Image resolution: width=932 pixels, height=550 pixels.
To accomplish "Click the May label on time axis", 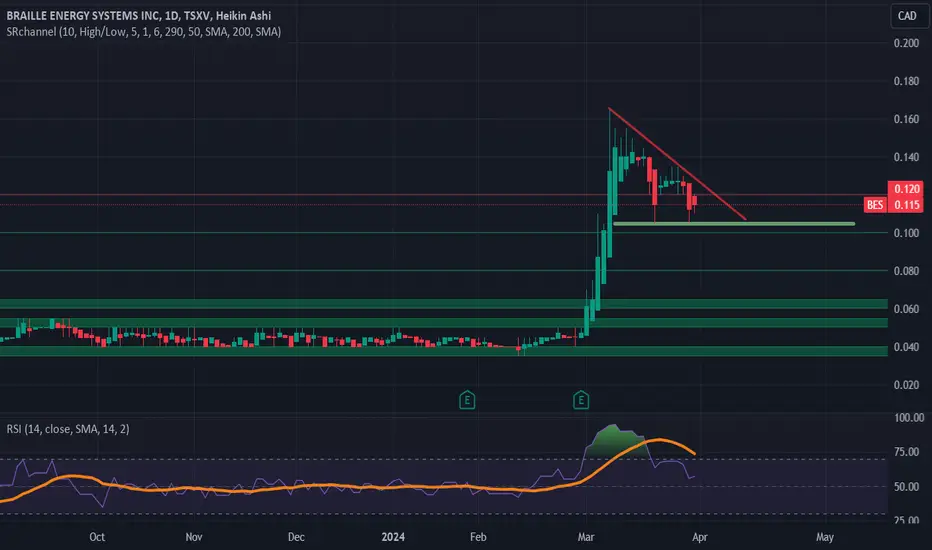I will click(x=824, y=537).
